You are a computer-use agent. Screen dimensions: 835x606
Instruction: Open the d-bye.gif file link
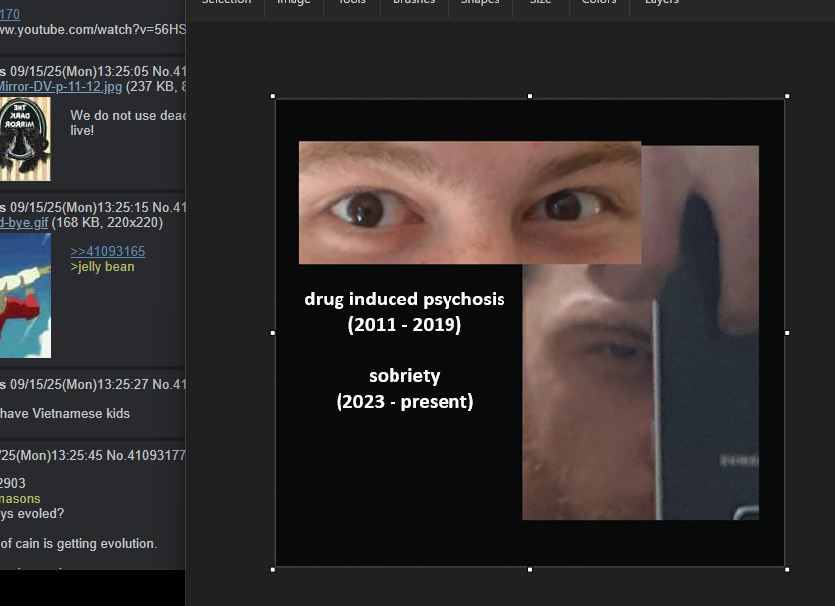point(24,222)
